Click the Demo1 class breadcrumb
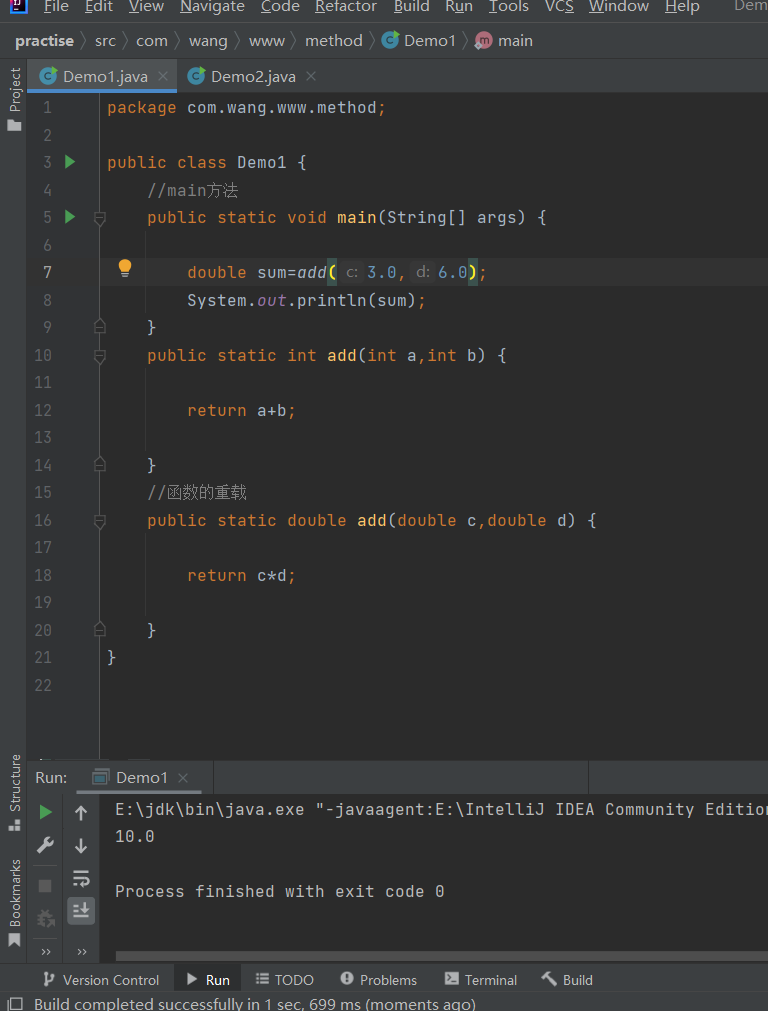768x1011 pixels. click(419, 41)
